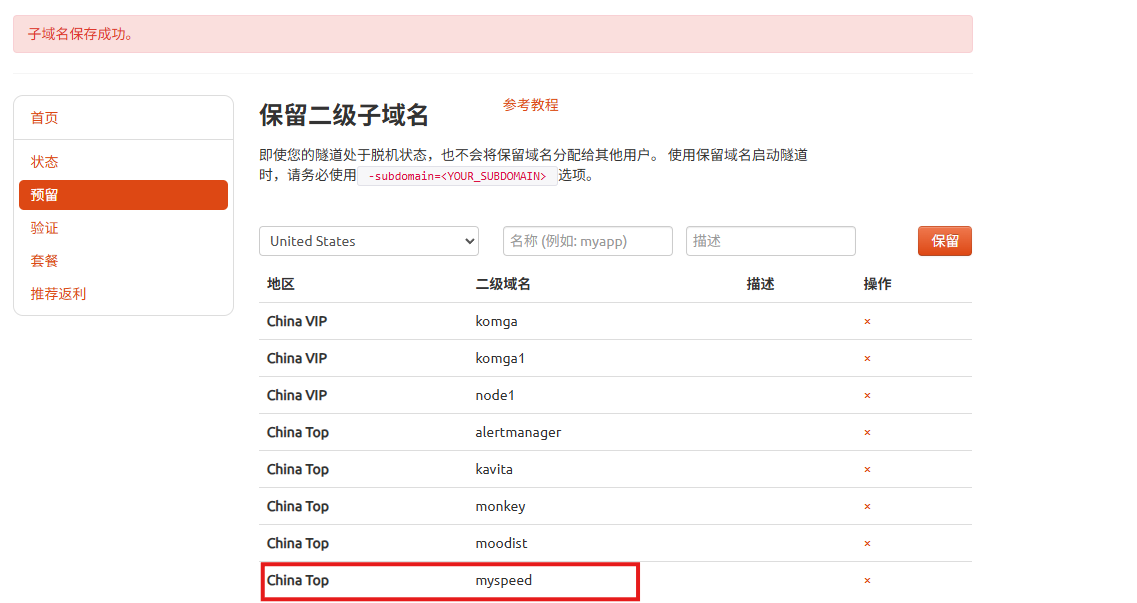Go to 状态 in the sidebar

coord(44,162)
